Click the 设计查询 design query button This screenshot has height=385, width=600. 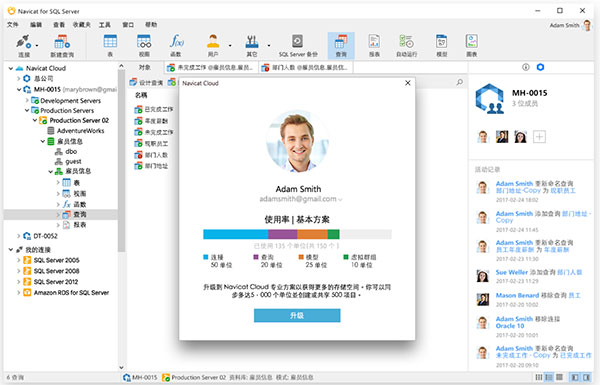pyautogui.click(x=146, y=82)
